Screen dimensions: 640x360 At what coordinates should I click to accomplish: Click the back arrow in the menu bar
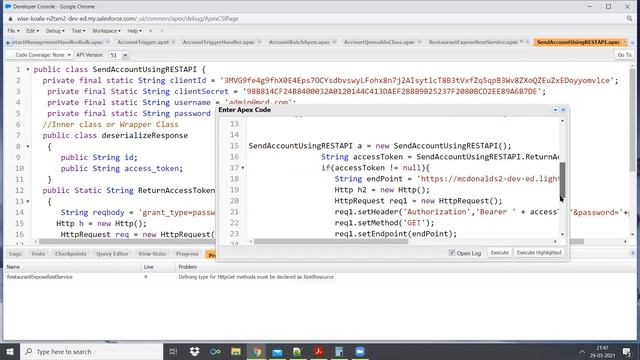(x=150, y=31)
